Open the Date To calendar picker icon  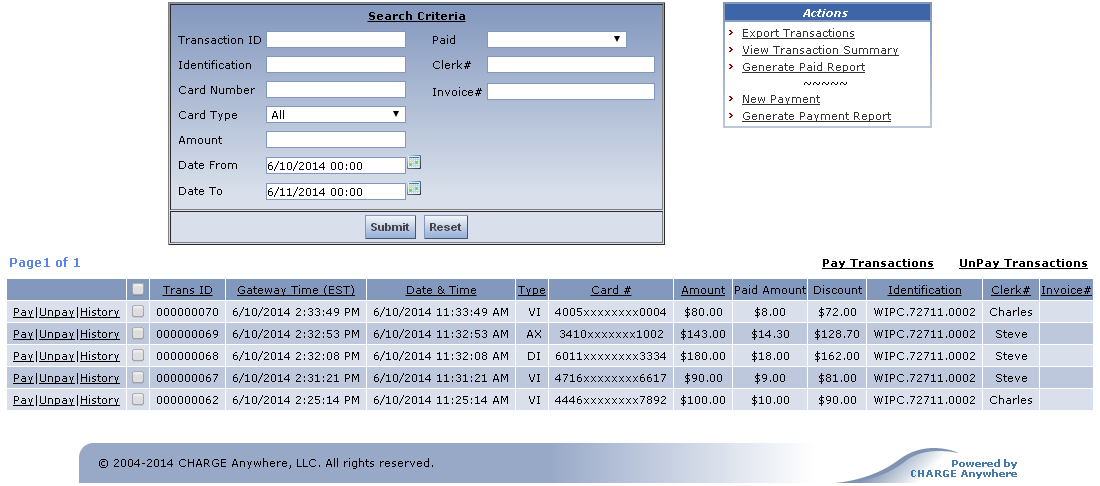pos(414,188)
